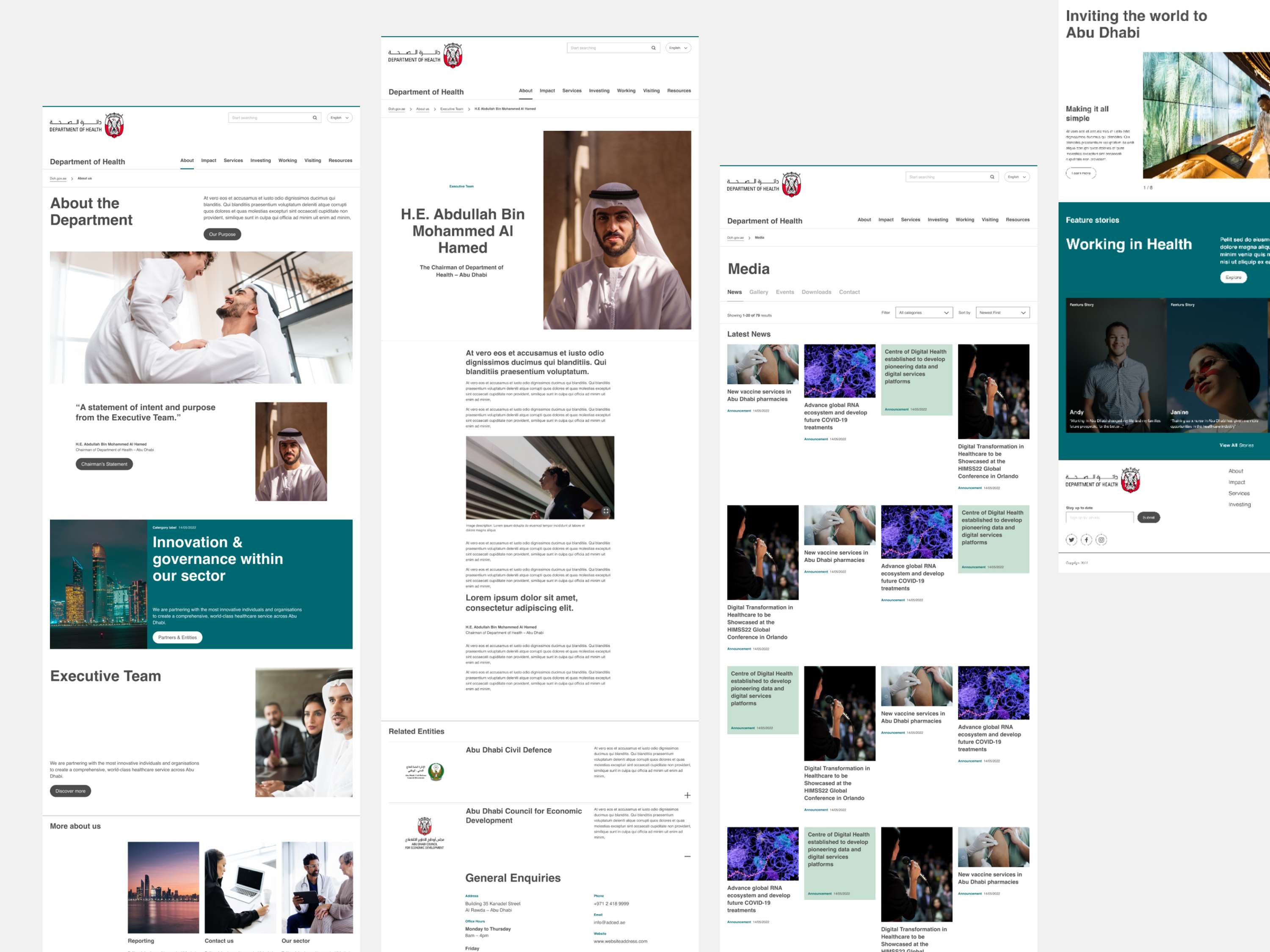Click the Abu Dhabi Civil Defence heading
Viewport: 1270px width, 952px height.
[509, 750]
